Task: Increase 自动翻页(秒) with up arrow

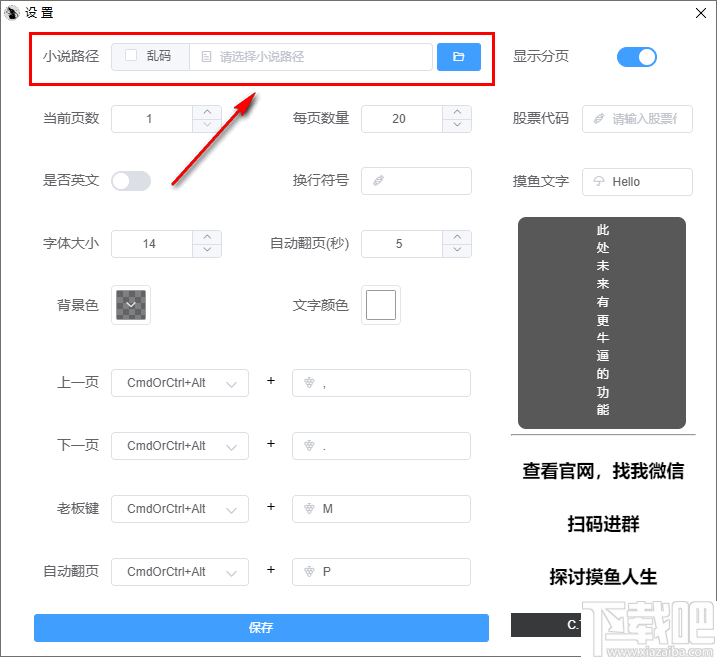Action: [457, 237]
